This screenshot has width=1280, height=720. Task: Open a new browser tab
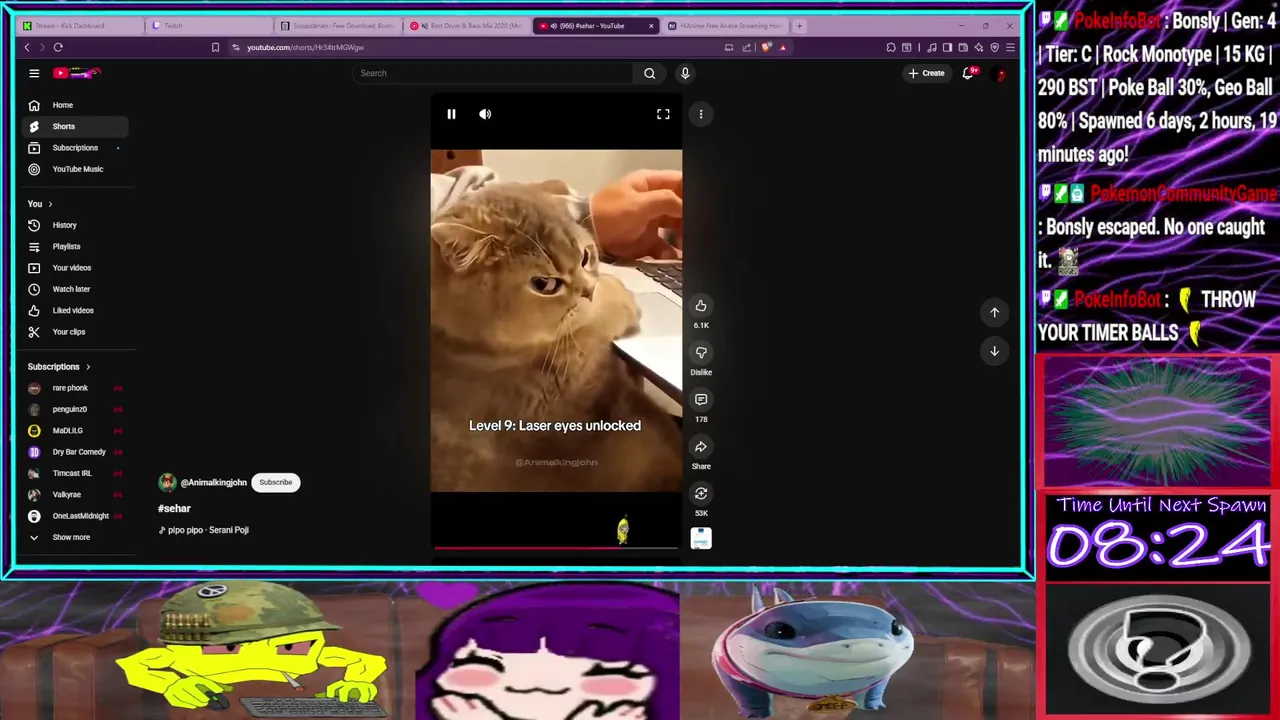click(x=799, y=26)
